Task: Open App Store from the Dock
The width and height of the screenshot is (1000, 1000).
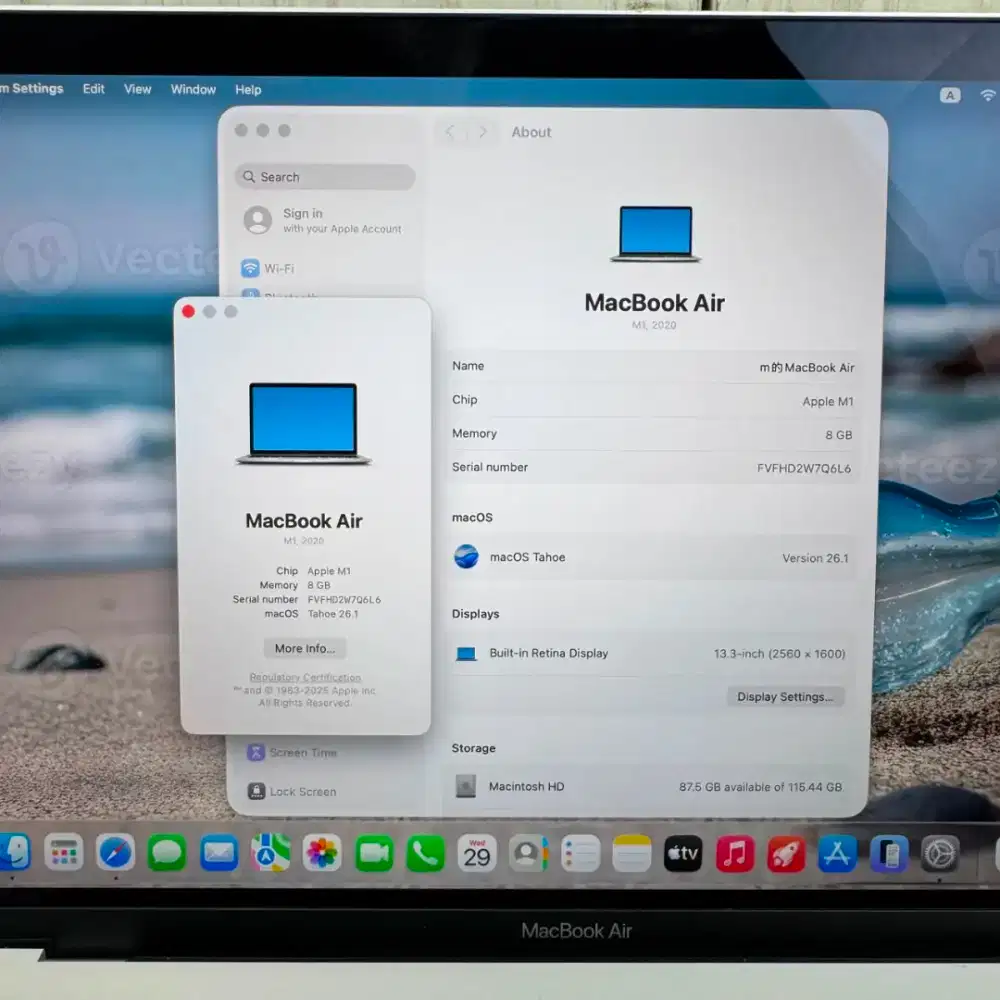Action: [x=837, y=853]
